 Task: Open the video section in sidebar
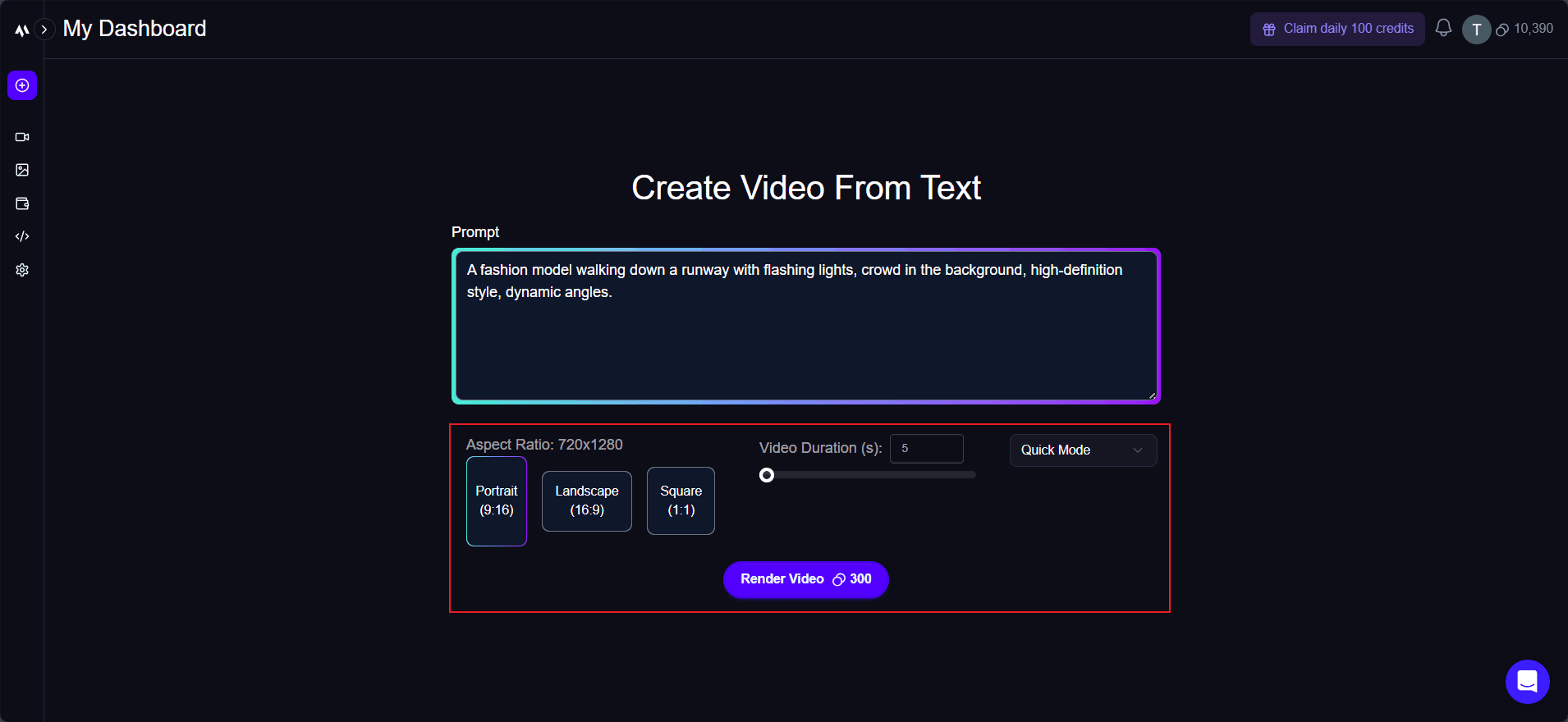pyautogui.click(x=22, y=137)
